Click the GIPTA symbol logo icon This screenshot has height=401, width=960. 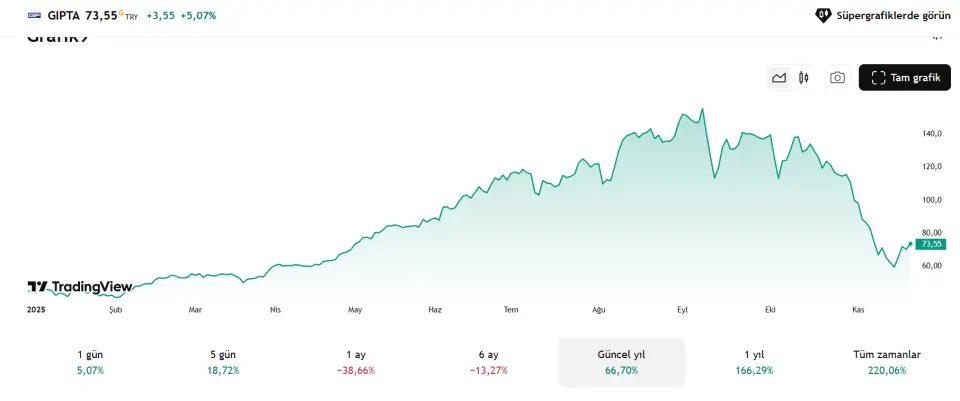pos(34,16)
